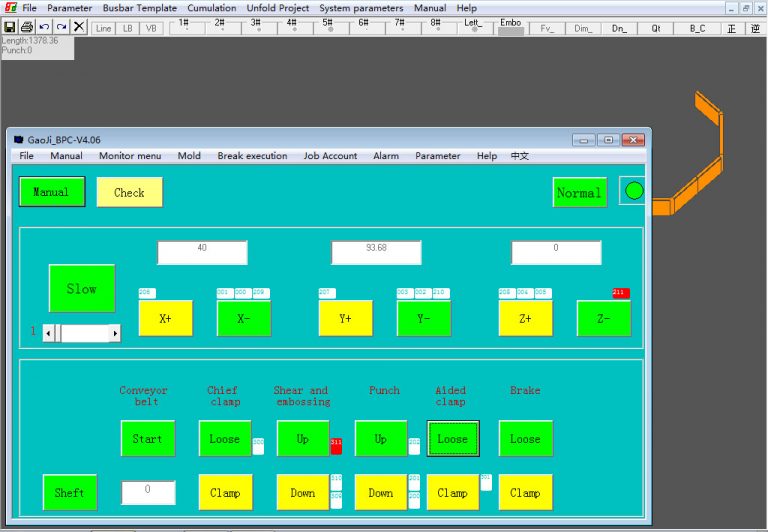The height and width of the screenshot is (532, 768).
Task: Click the Undo arrow icon
Action: pos(44,27)
